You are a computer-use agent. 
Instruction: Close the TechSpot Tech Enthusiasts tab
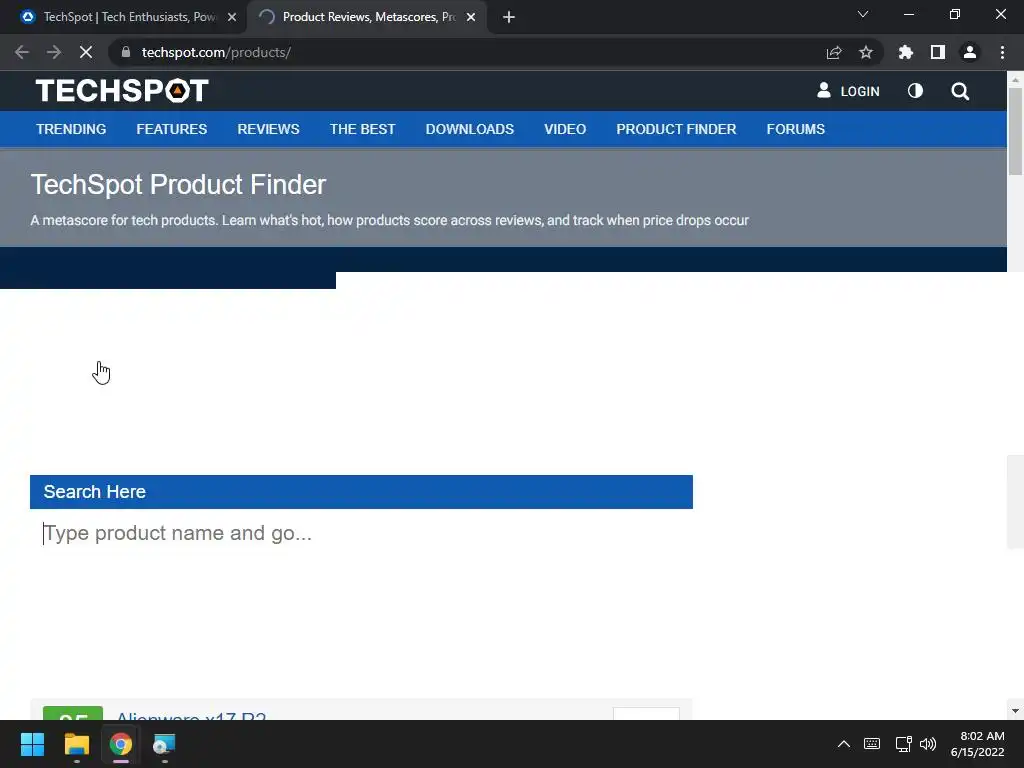click(232, 17)
